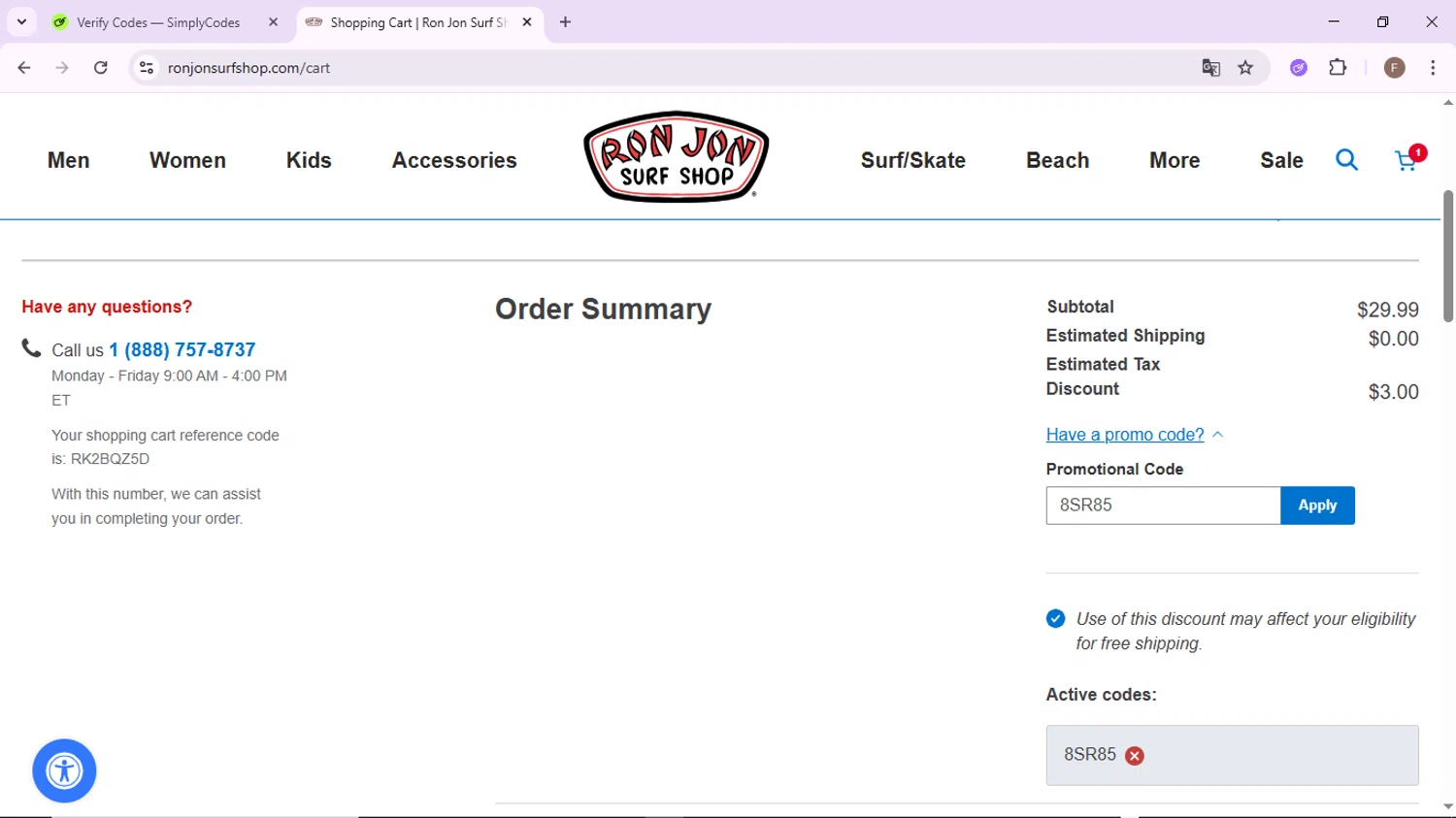Screen dimensions: 1456x818
Task: Open the Accessories menu
Action: tap(454, 160)
